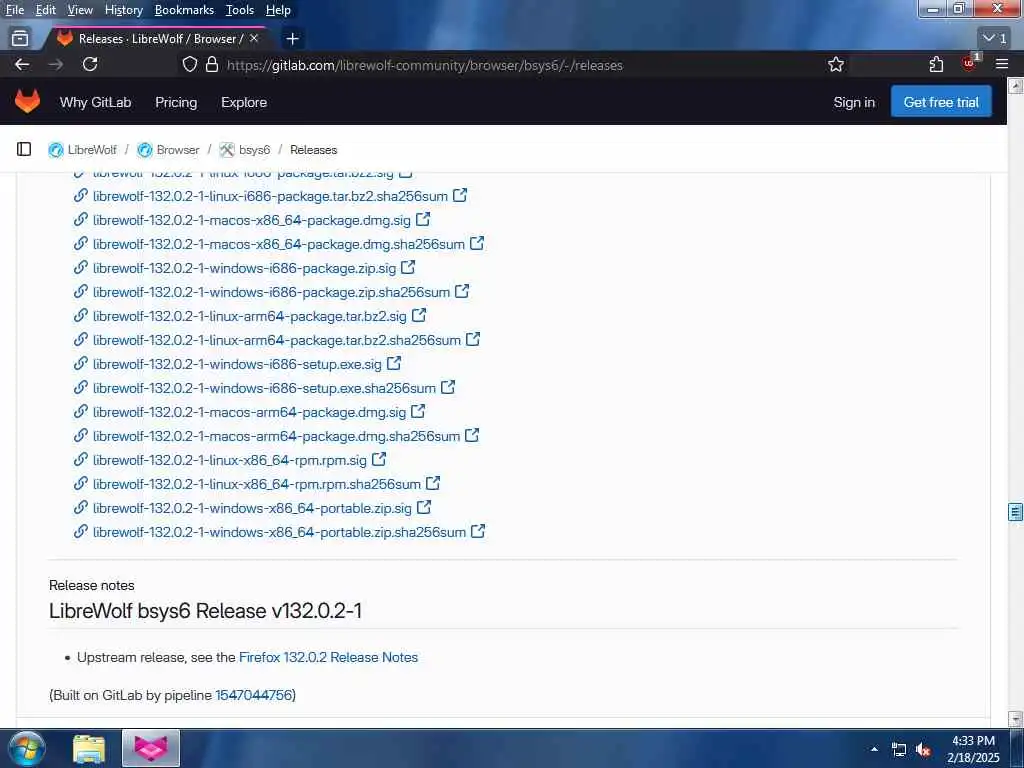Open the View menu
Image resolution: width=1024 pixels, height=768 pixels.
[x=80, y=10]
